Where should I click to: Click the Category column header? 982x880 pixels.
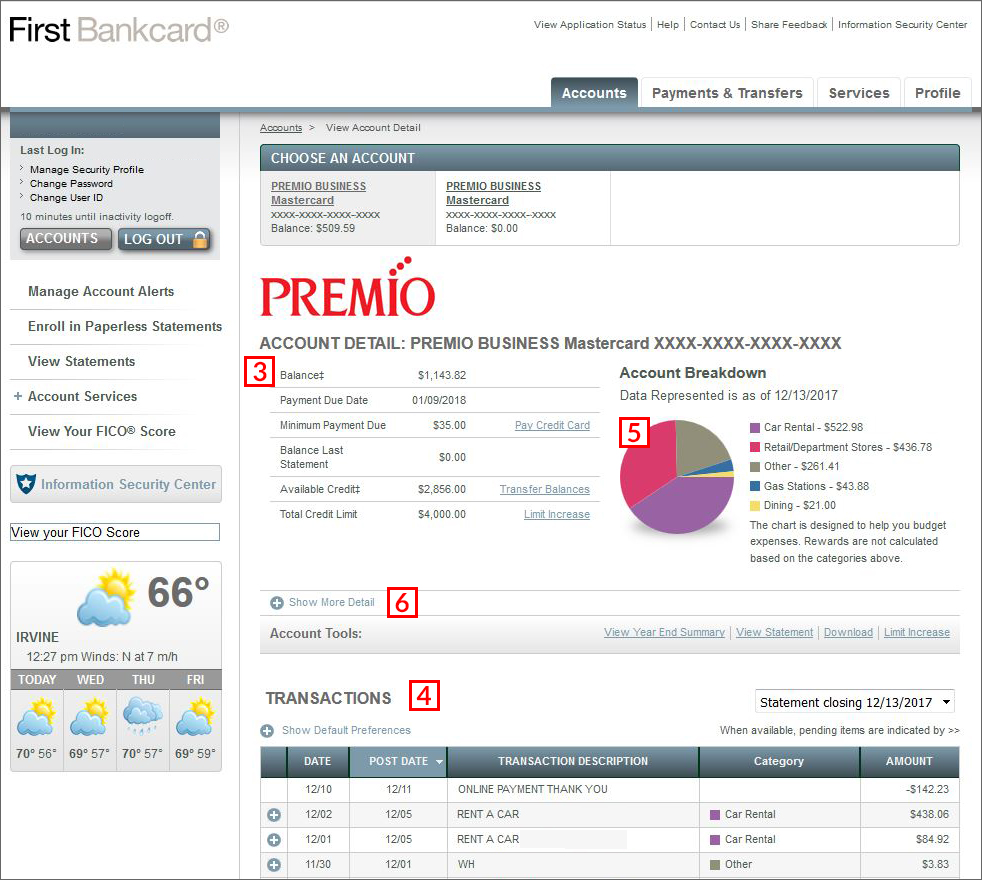(x=778, y=762)
